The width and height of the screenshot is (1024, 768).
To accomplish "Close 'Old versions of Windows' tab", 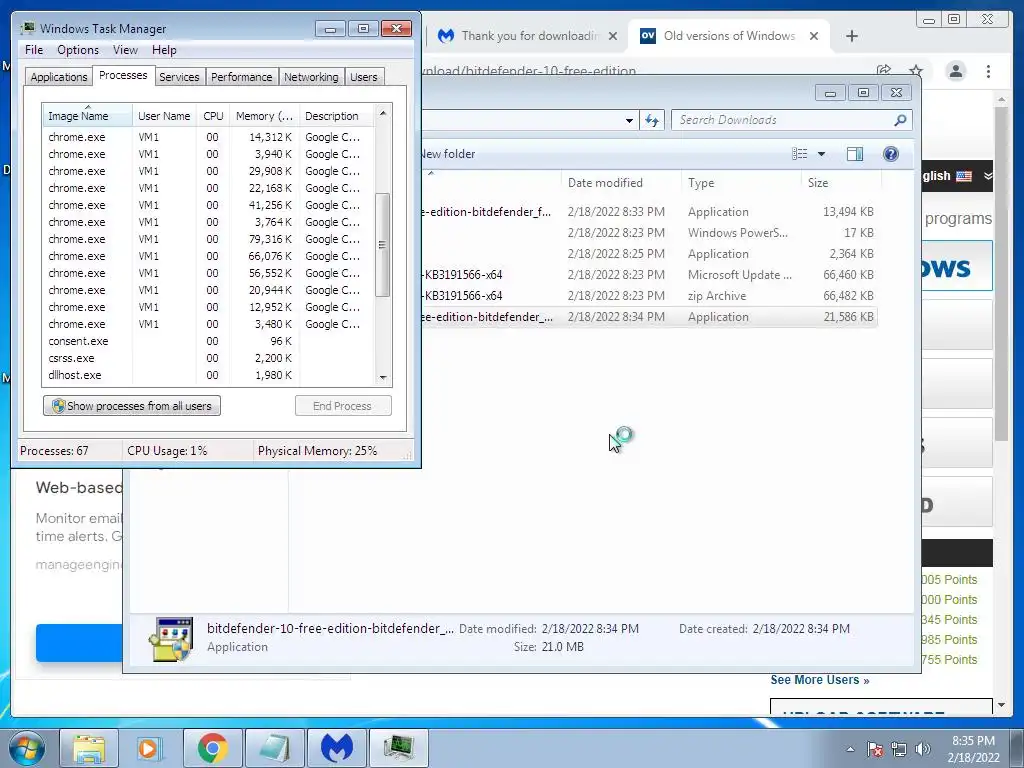I will coord(814,36).
